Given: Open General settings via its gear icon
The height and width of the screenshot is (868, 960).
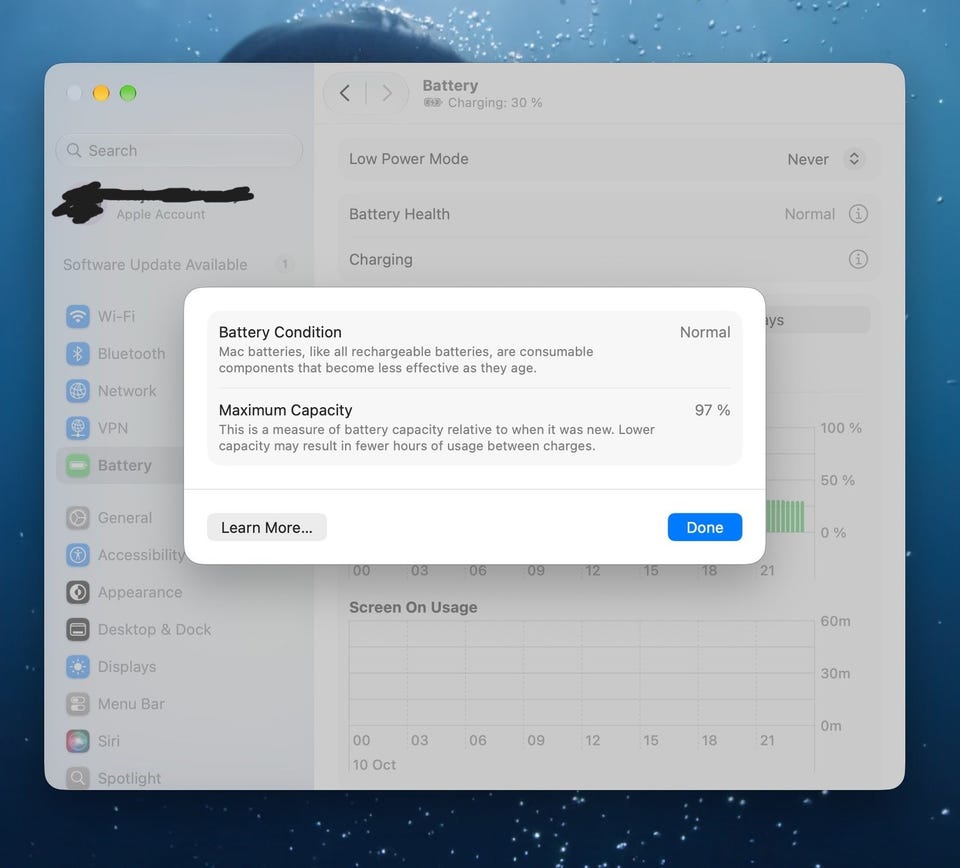Looking at the screenshot, I should tap(78, 518).
